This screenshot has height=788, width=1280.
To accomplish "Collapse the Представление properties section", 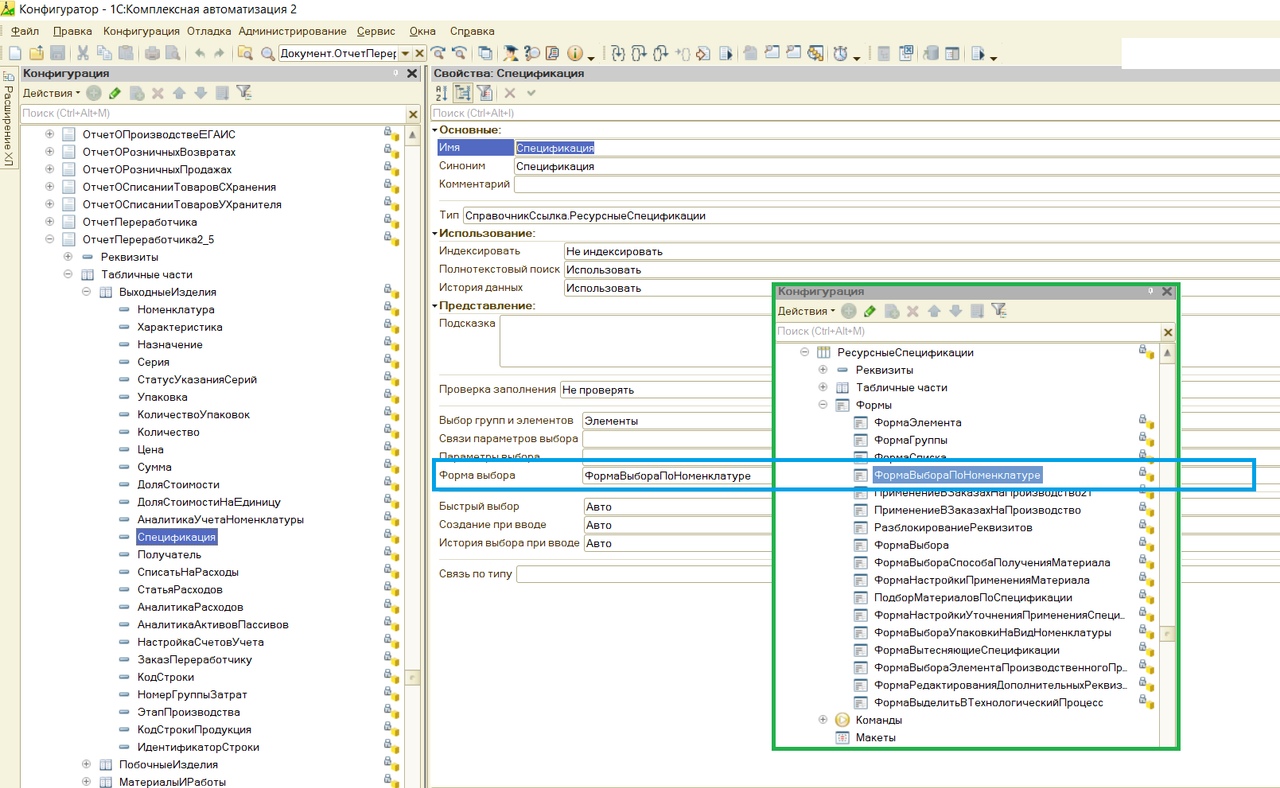I will 435,305.
